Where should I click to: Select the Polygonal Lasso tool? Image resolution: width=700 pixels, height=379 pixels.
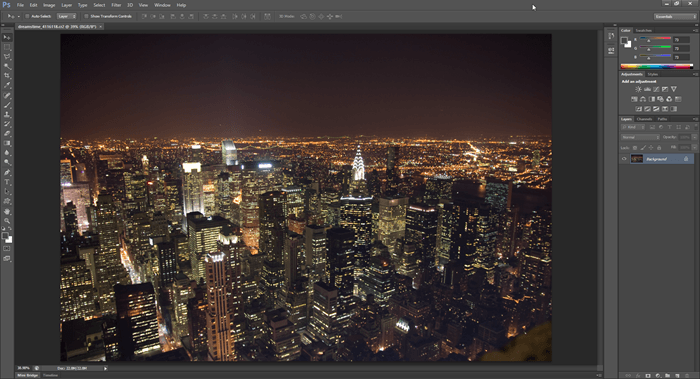[7, 57]
